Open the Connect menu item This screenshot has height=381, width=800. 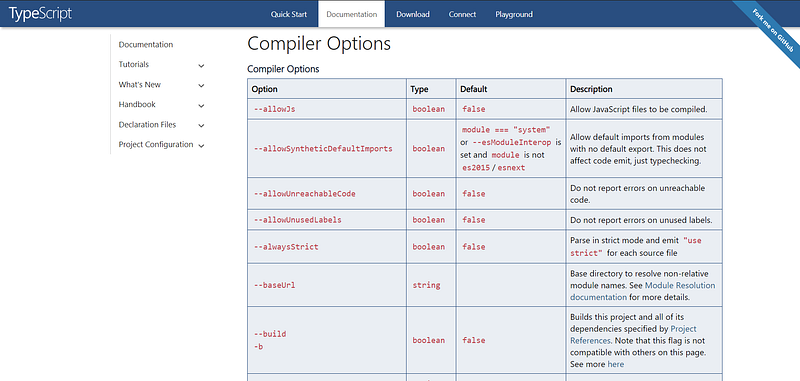click(462, 14)
